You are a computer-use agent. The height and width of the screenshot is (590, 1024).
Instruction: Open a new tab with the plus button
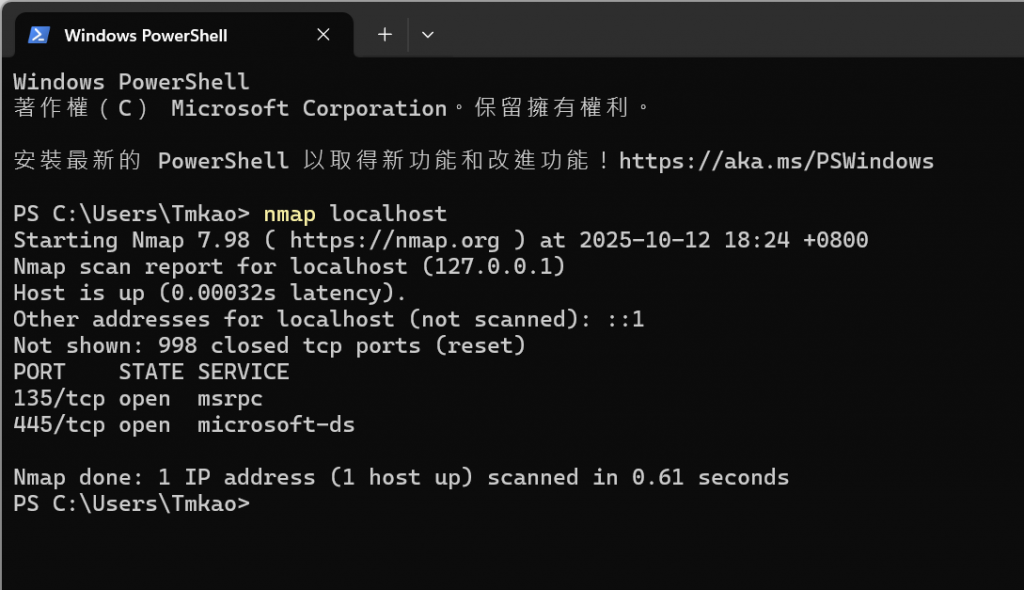(385, 35)
